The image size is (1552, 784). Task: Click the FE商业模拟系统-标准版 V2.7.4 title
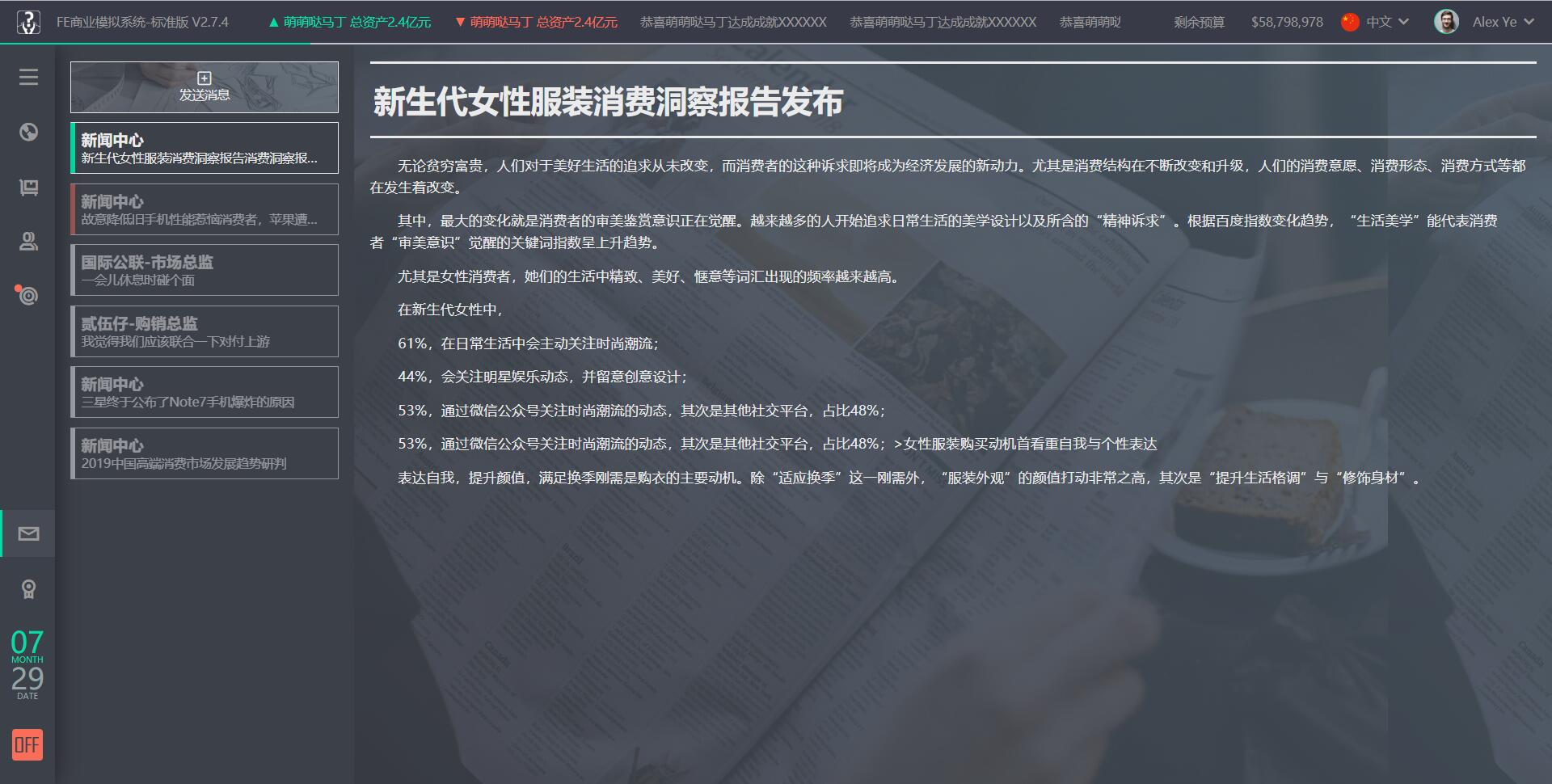tap(142, 22)
